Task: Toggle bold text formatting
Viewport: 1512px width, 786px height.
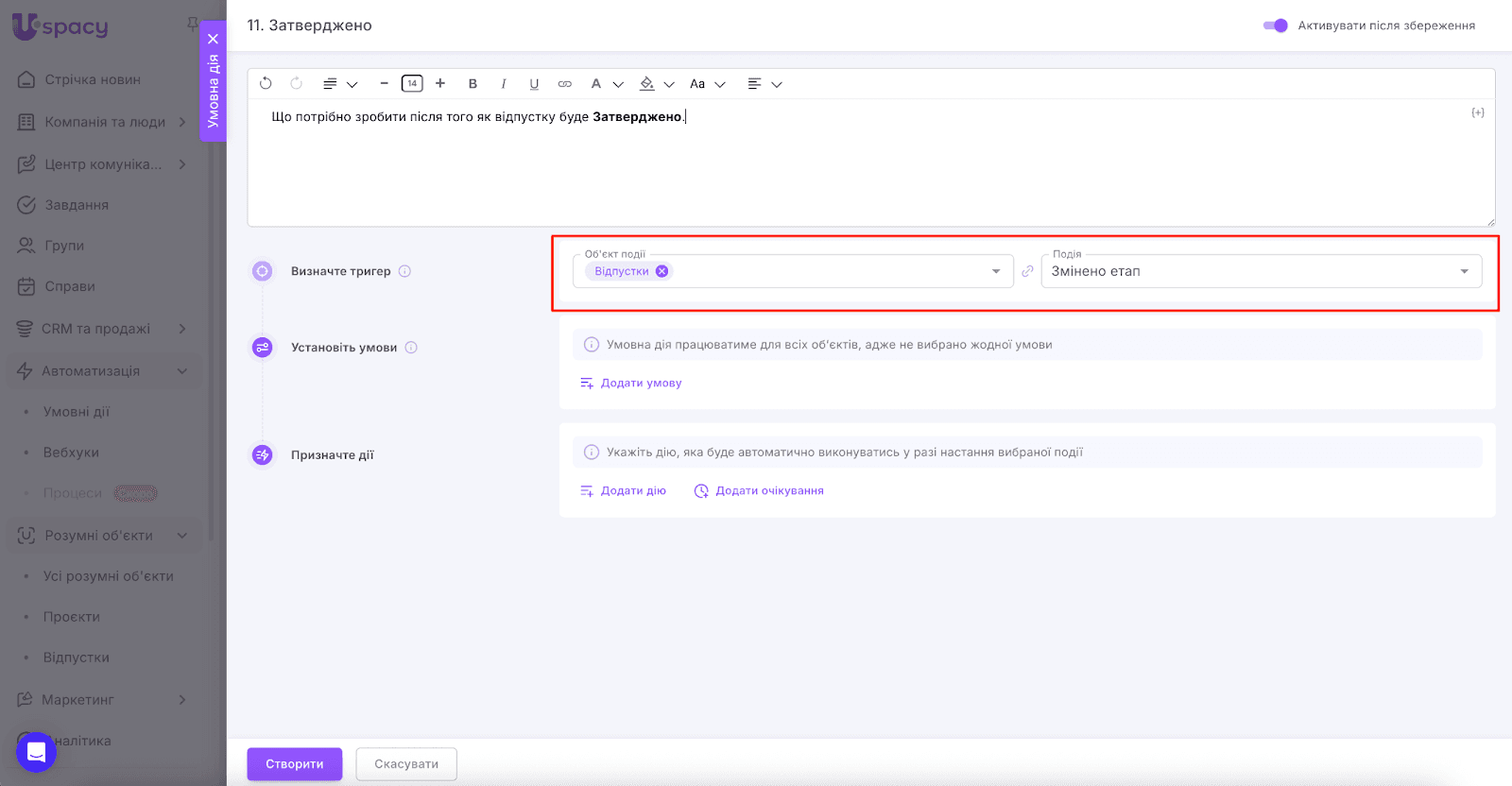Action: [x=472, y=84]
